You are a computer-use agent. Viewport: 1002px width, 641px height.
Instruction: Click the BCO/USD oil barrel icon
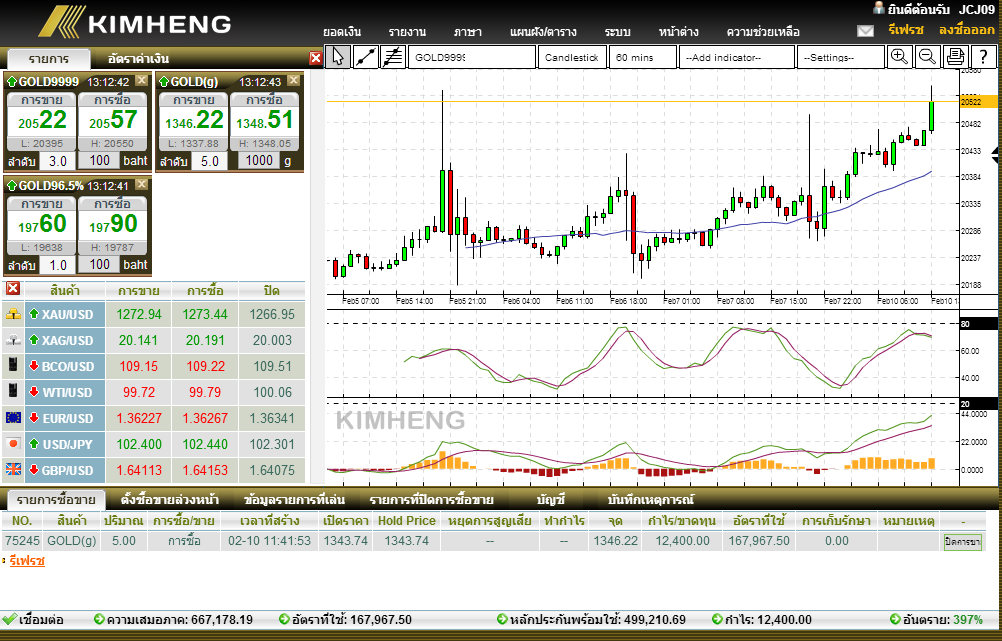click(x=13, y=366)
